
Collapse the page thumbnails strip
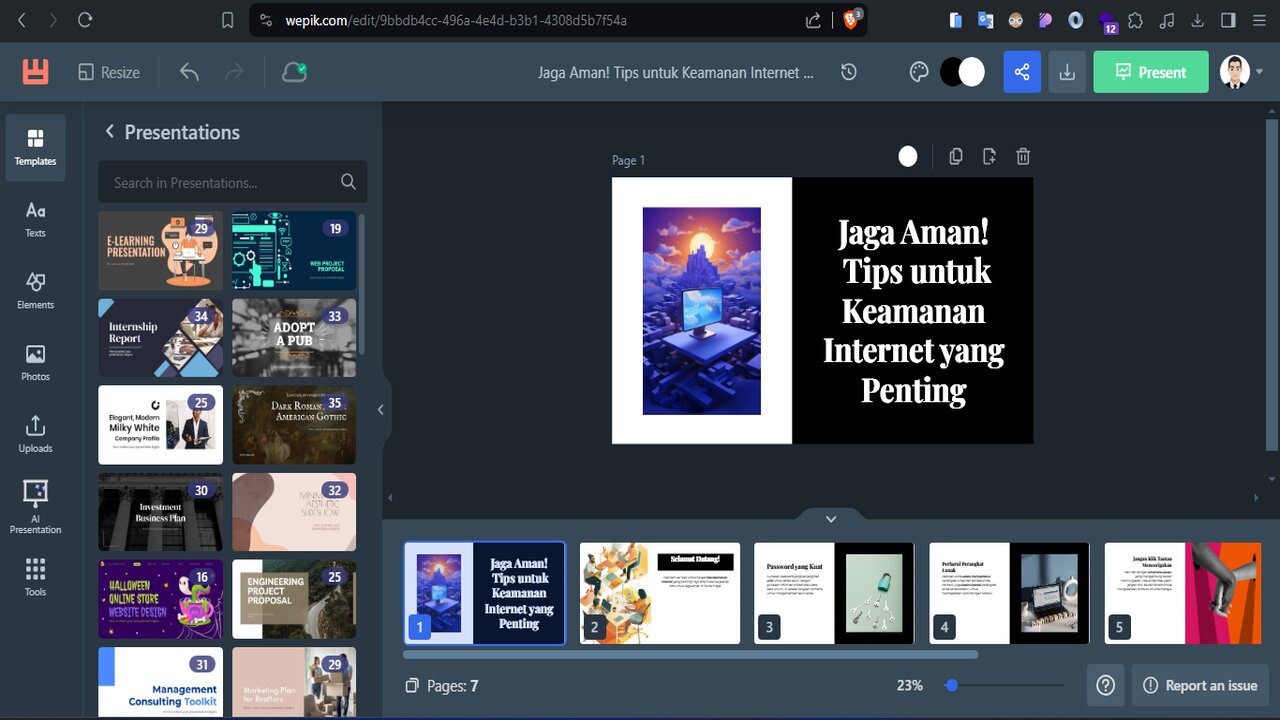pyautogui.click(x=830, y=519)
